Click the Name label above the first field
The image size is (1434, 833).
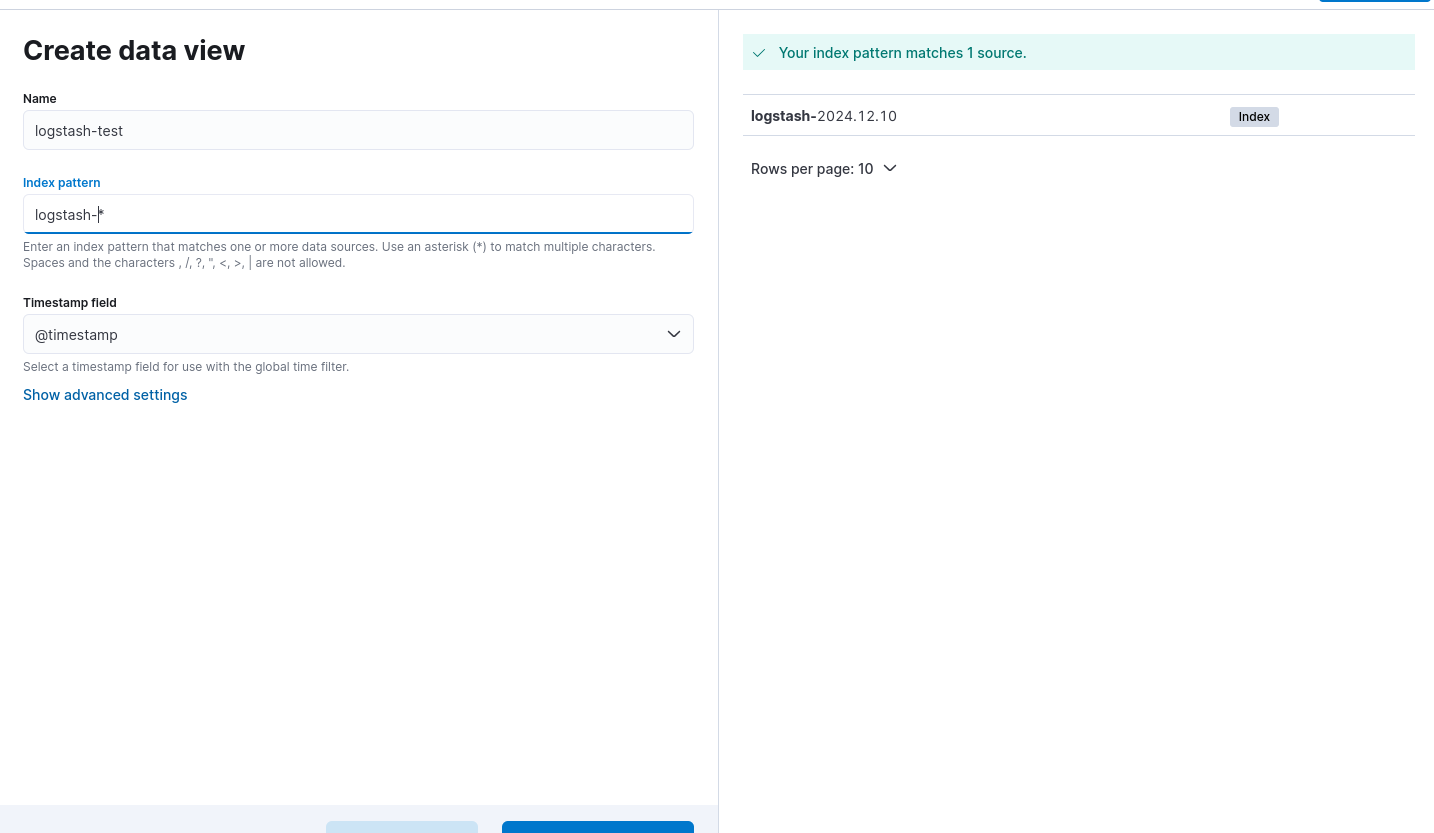pyautogui.click(x=40, y=99)
